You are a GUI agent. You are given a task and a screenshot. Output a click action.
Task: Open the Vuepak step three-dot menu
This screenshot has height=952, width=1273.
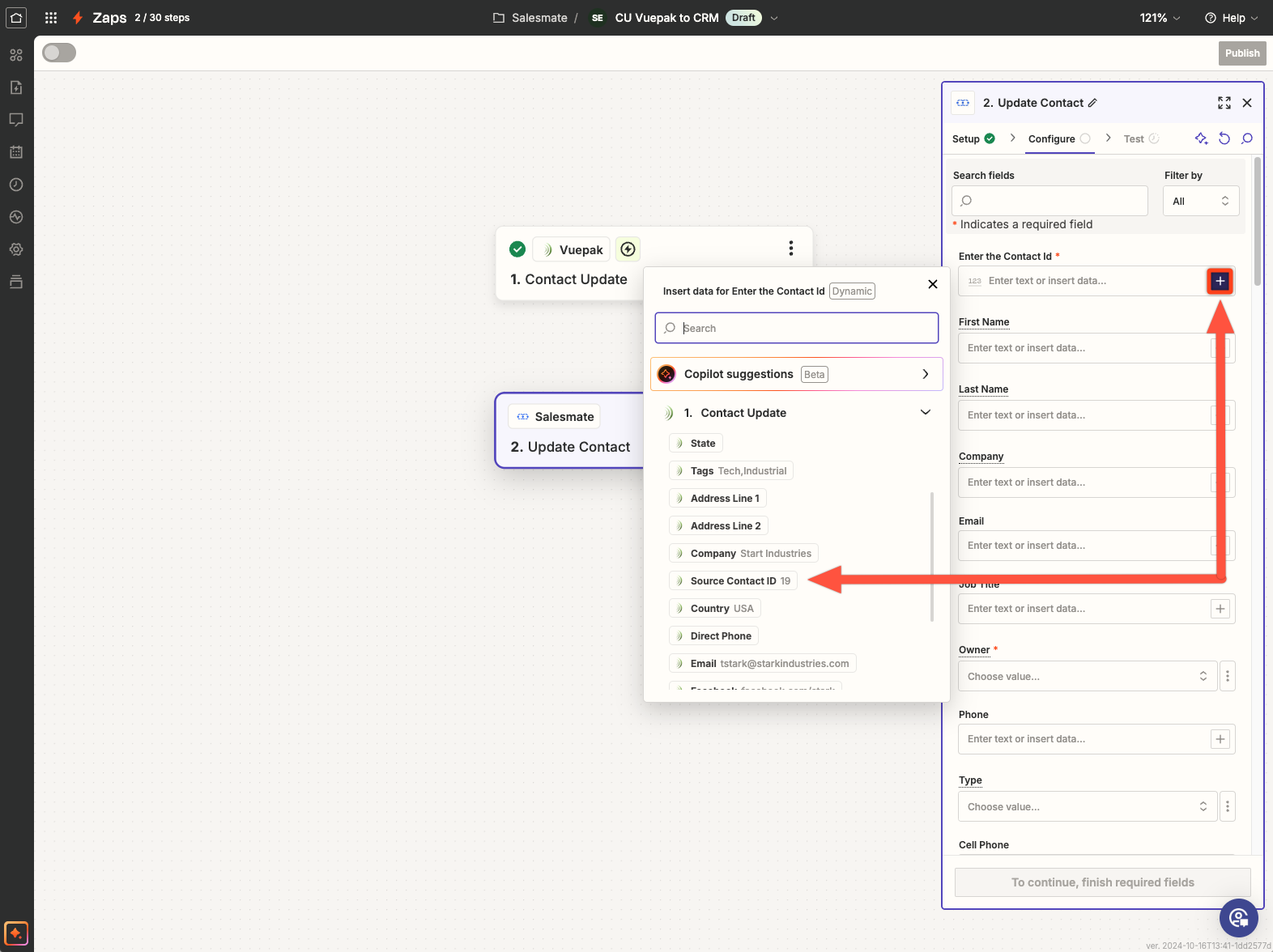click(x=790, y=249)
